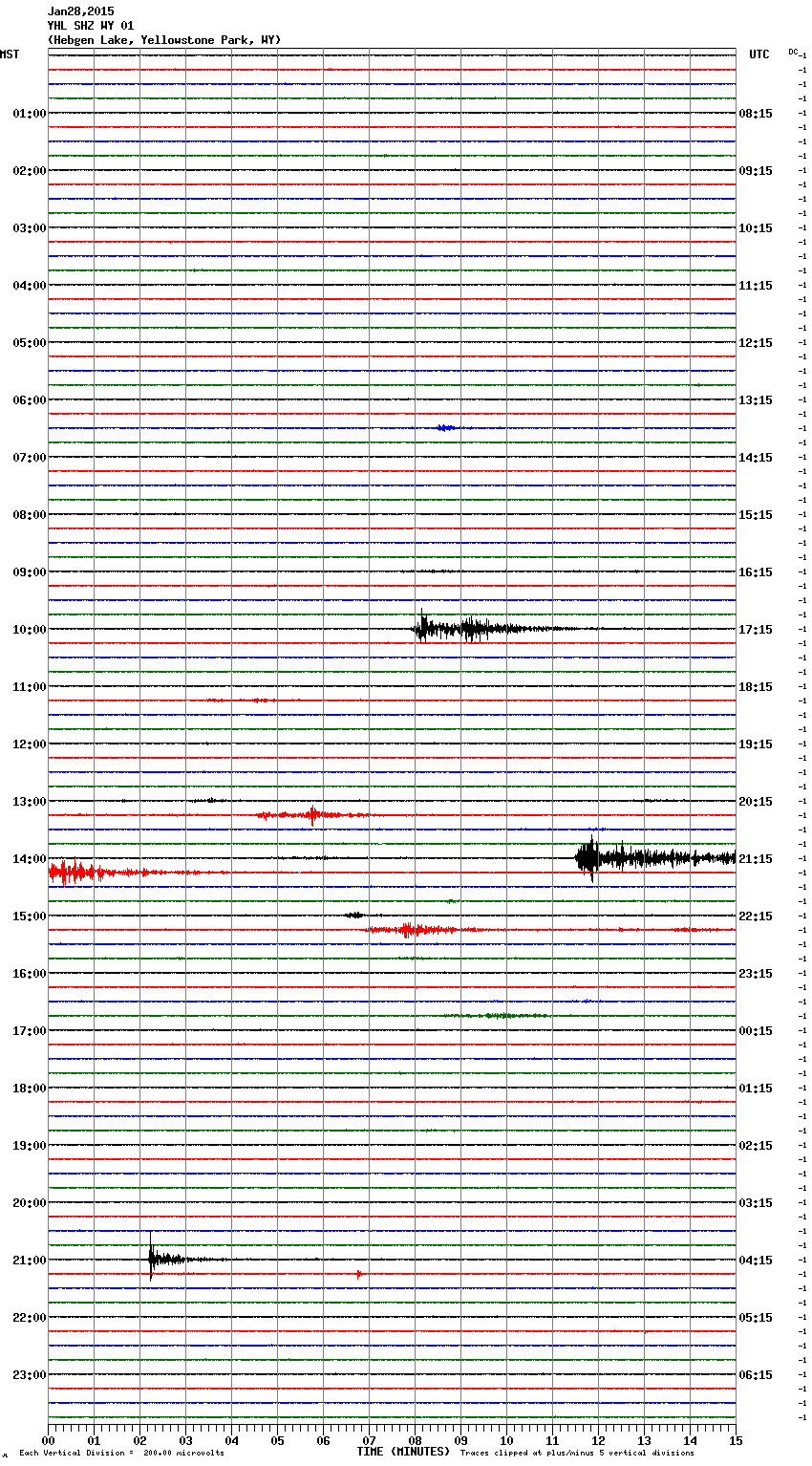
Task: Click the 15 minute tick on bottom axis
Action: click(735, 1440)
